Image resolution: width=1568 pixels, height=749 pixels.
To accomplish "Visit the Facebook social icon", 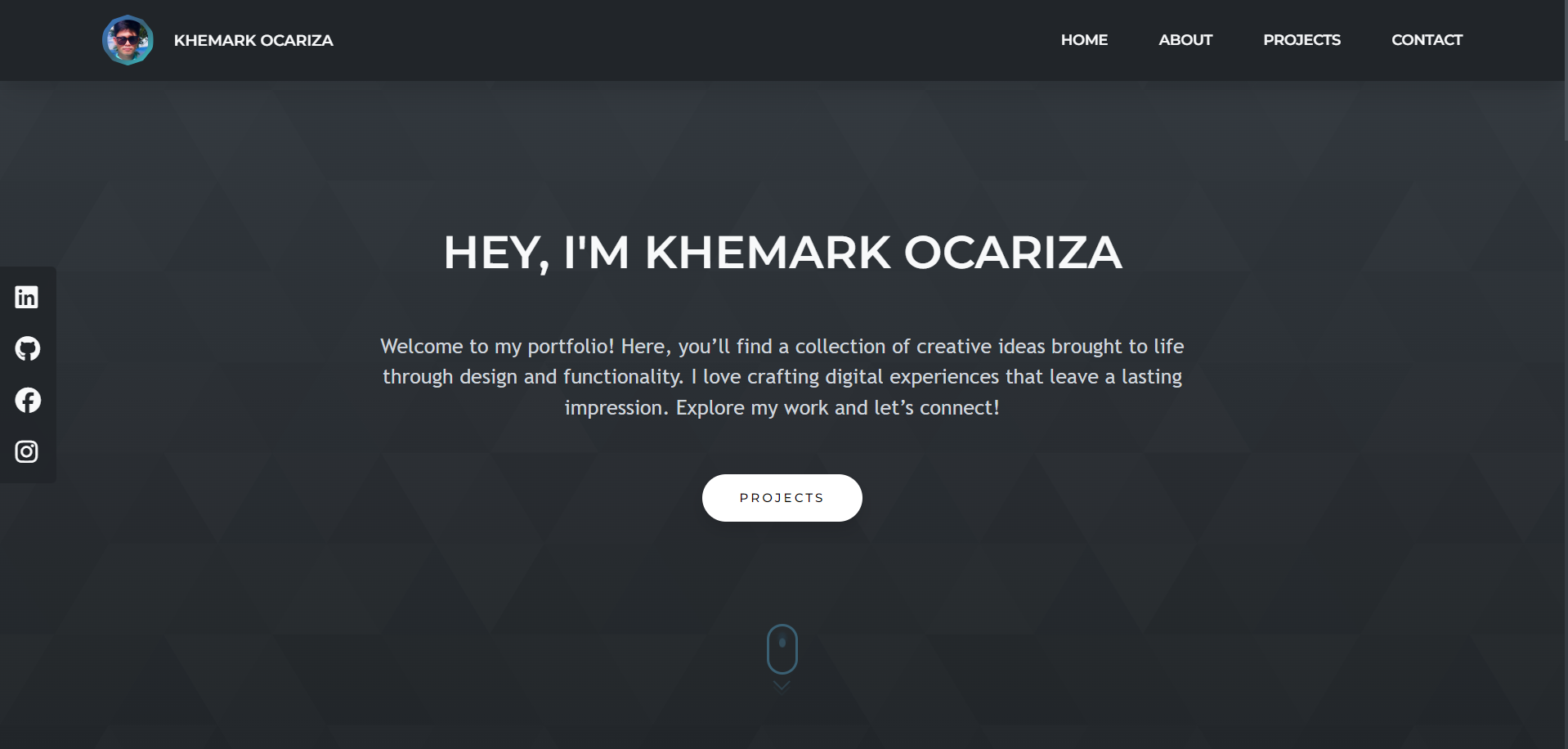I will [x=27, y=400].
